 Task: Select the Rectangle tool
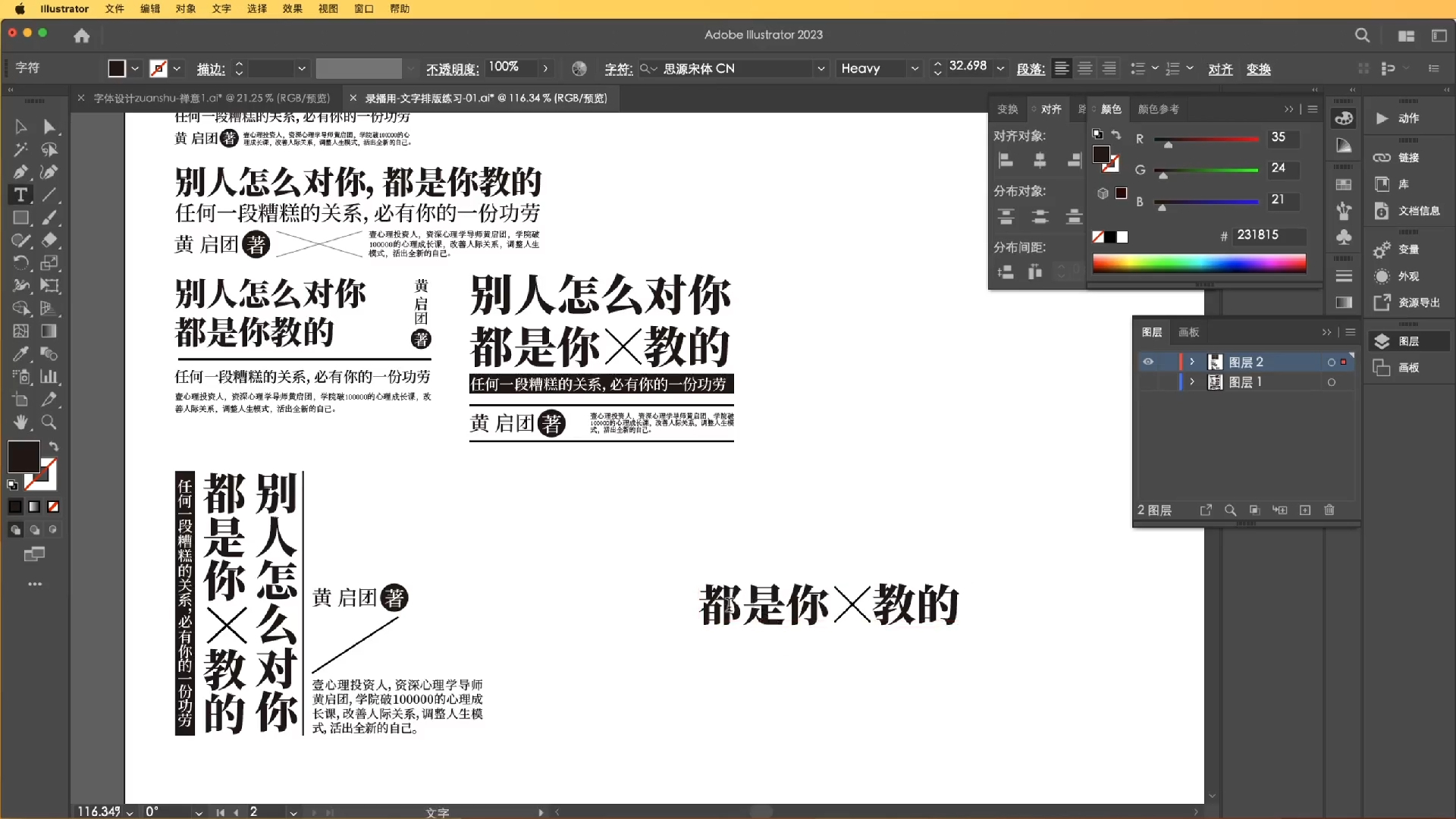20,218
